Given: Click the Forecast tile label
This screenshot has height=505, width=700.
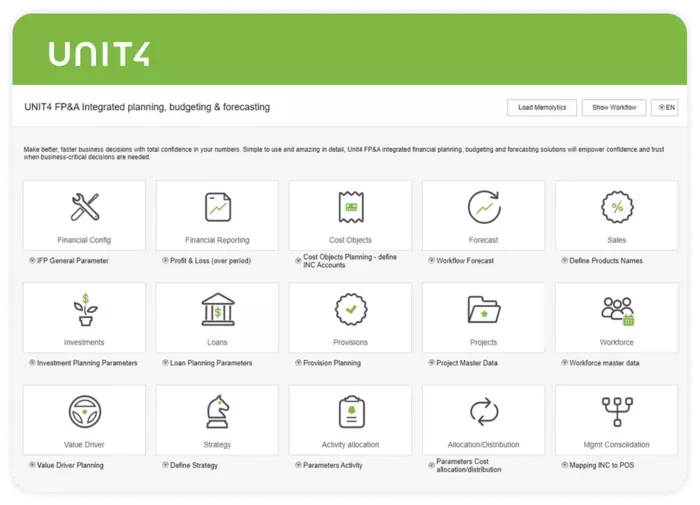Looking at the screenshot, I should pyautogui.click(x=483, y=240).
